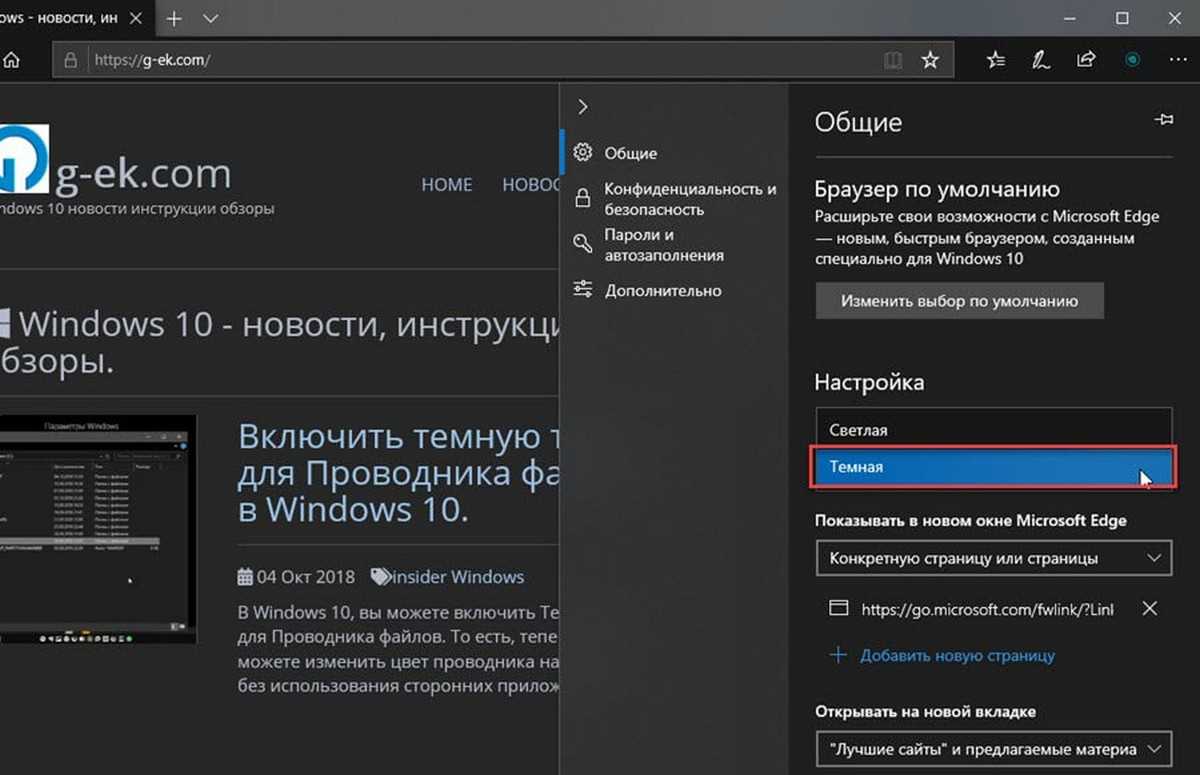Choose Светлая theme option

[993, 429]
